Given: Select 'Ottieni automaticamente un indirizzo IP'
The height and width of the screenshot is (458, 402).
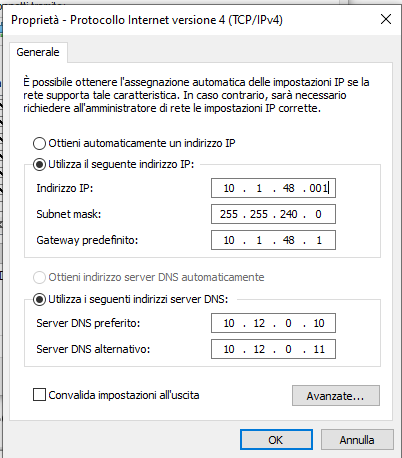Looking at the screenshot, I should (x=39, y=144).
